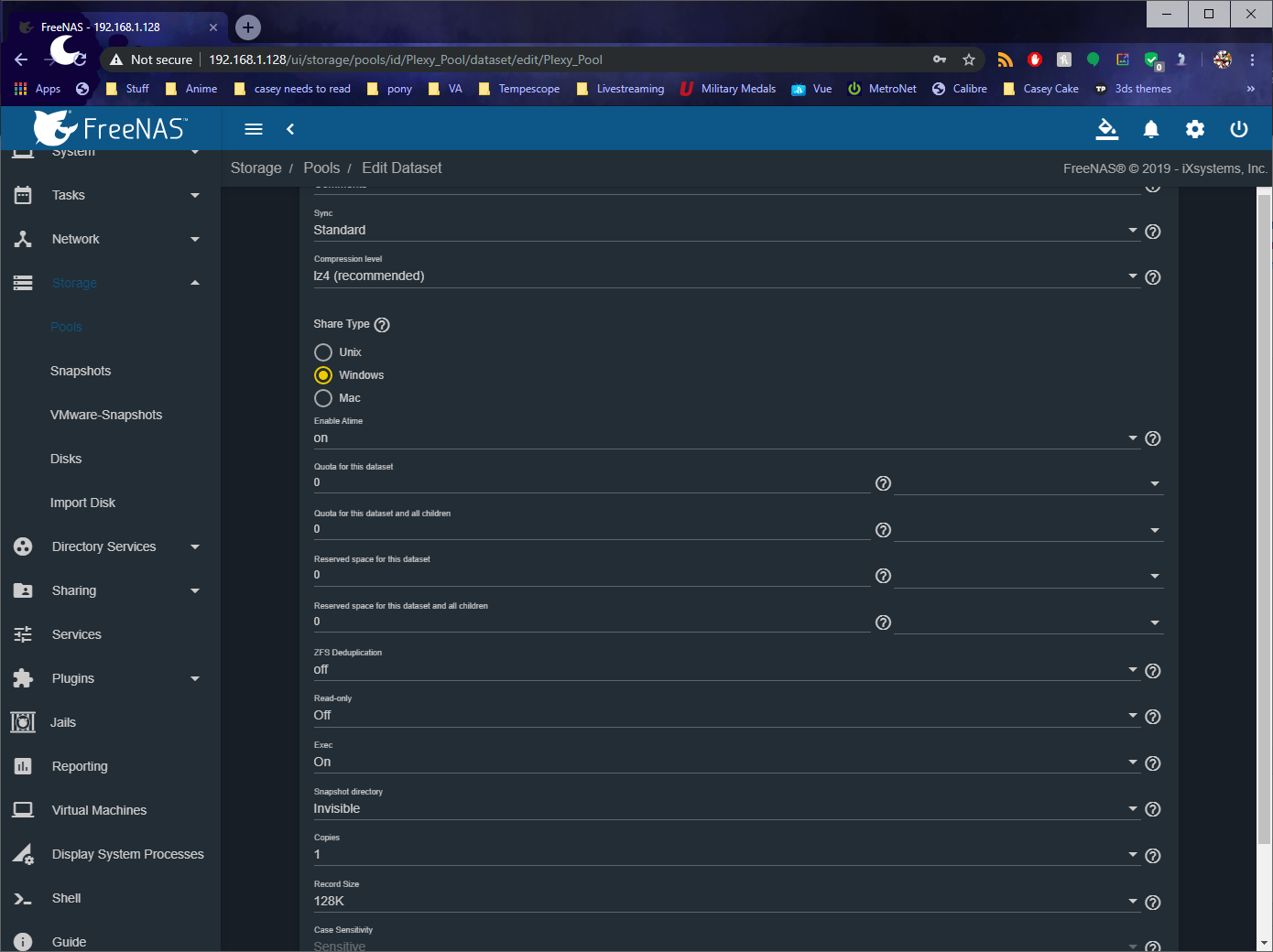The width and height of the screenshot is (1273, 952).
Task: Show help for Read-only field
Action: 1153,717
